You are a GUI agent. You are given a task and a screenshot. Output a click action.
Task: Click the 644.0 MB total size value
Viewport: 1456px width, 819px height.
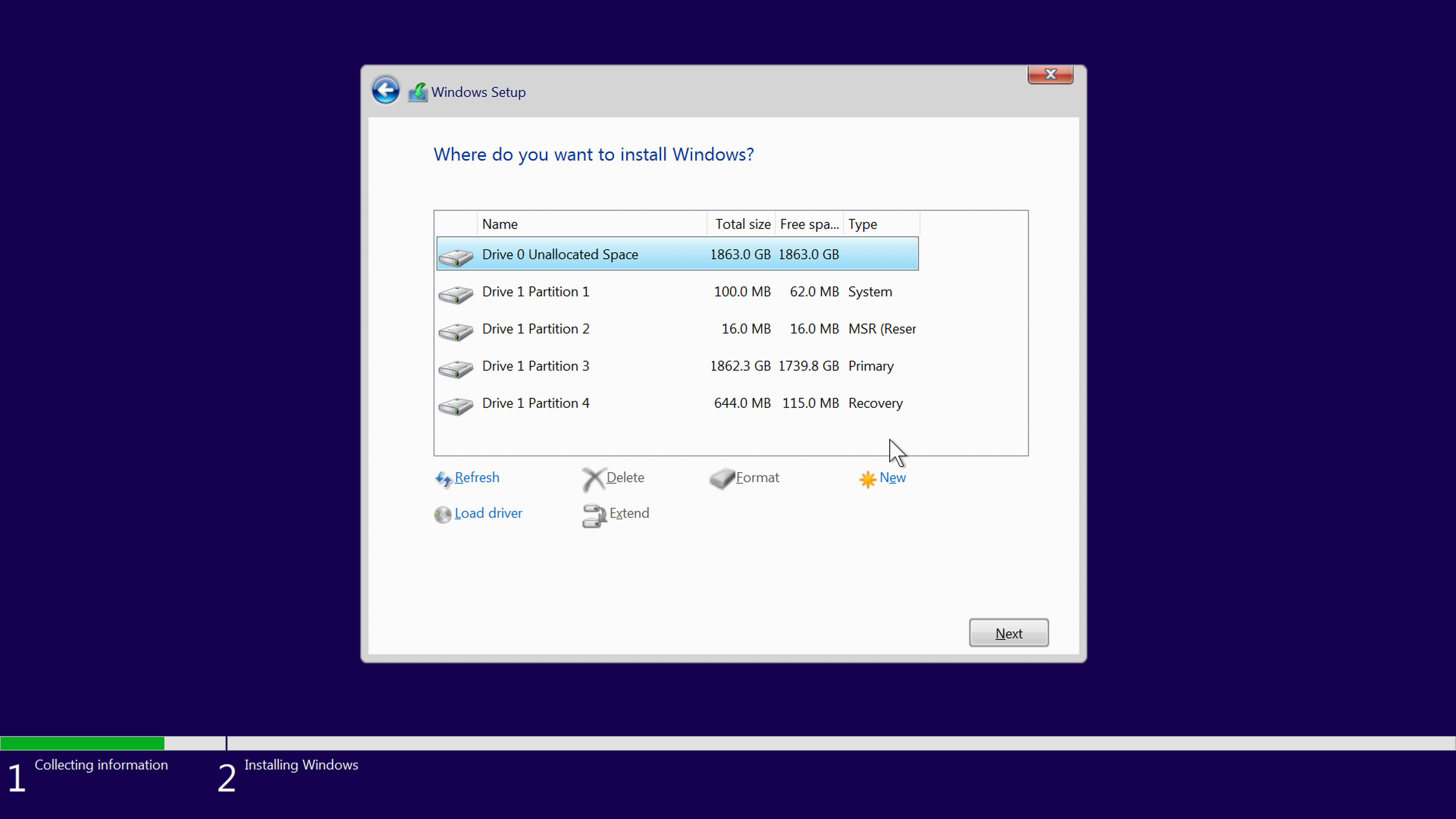[742, 403]
